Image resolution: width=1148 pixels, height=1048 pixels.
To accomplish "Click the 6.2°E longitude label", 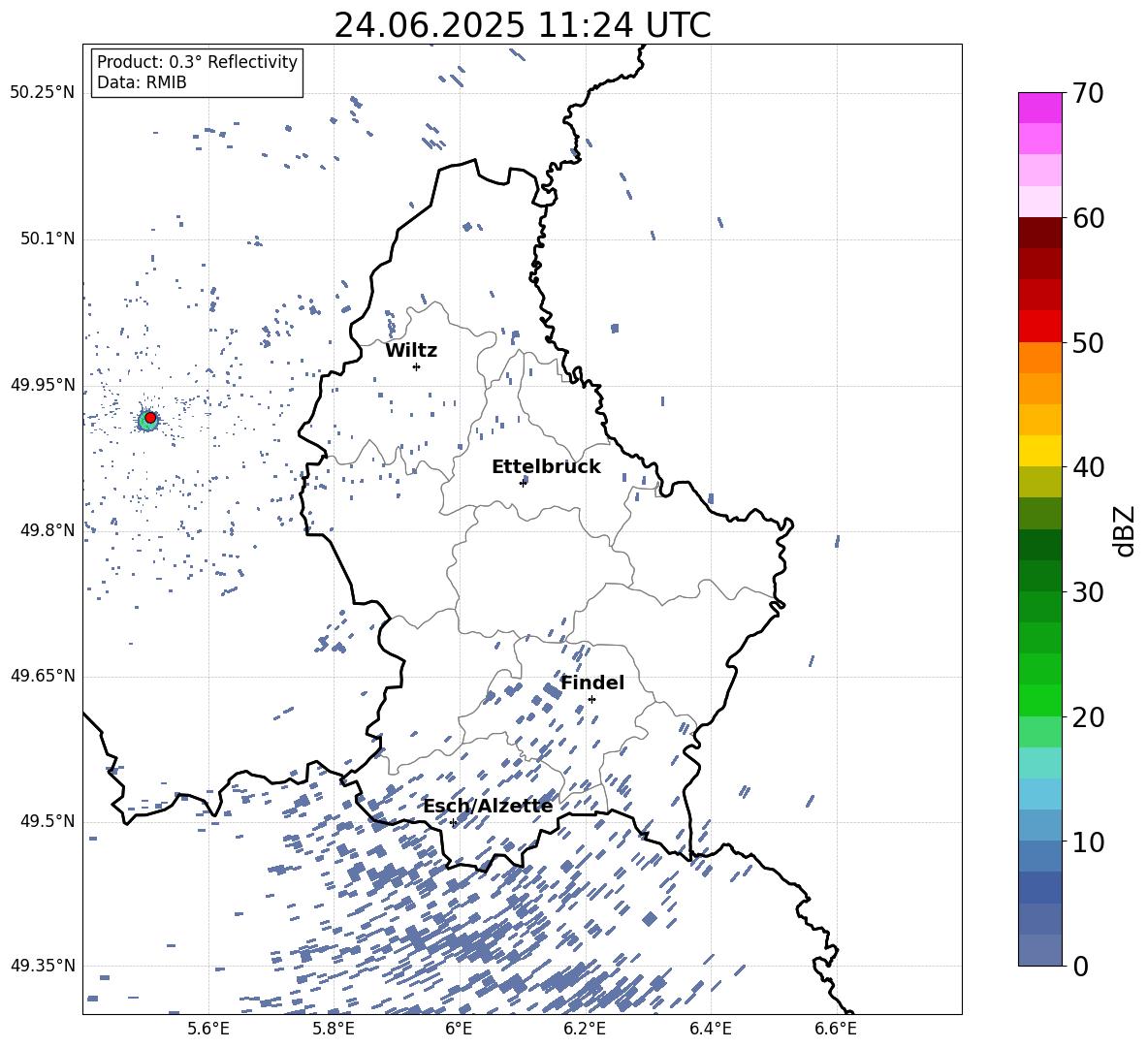I will pos(585,1029).
